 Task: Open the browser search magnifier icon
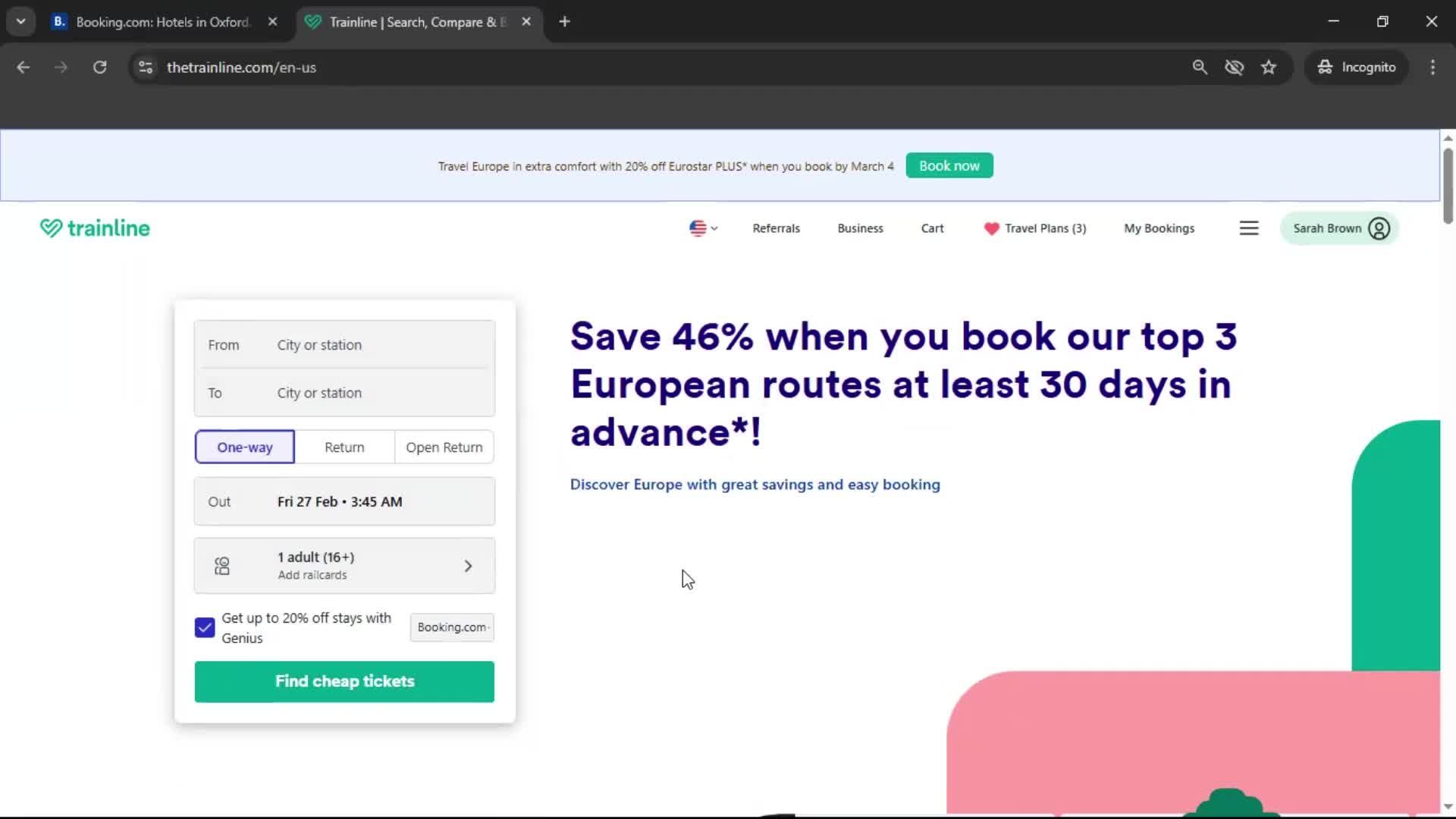1200,67
